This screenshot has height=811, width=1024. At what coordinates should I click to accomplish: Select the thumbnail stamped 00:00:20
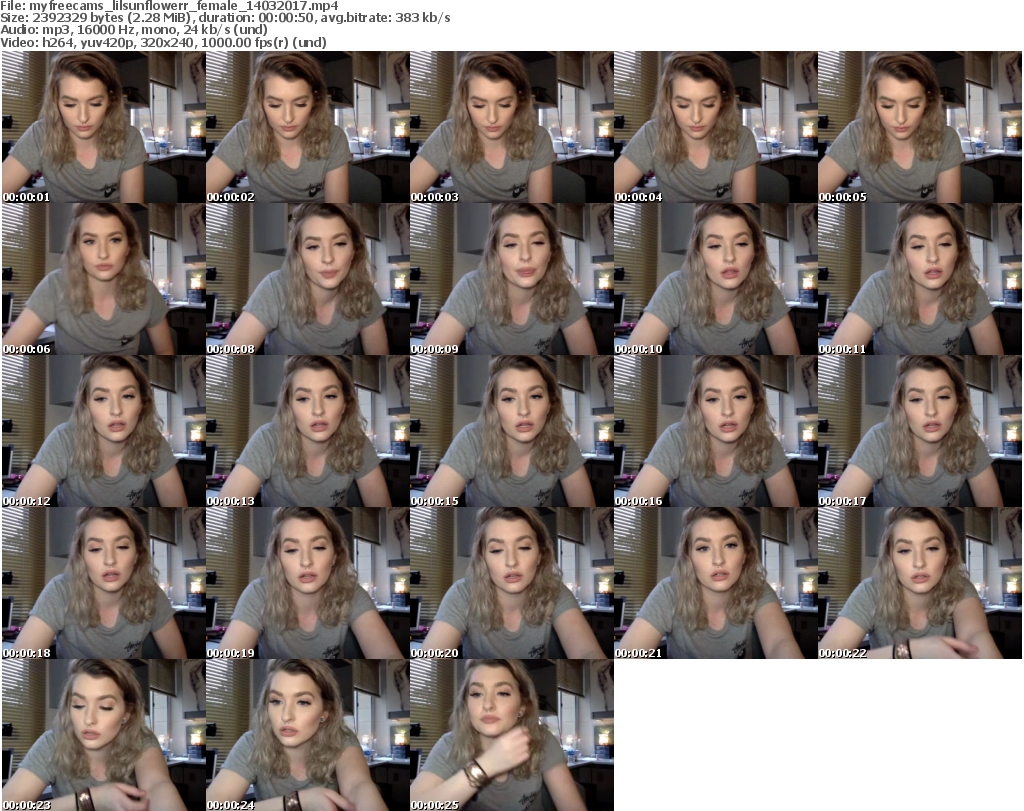[511, 583]
